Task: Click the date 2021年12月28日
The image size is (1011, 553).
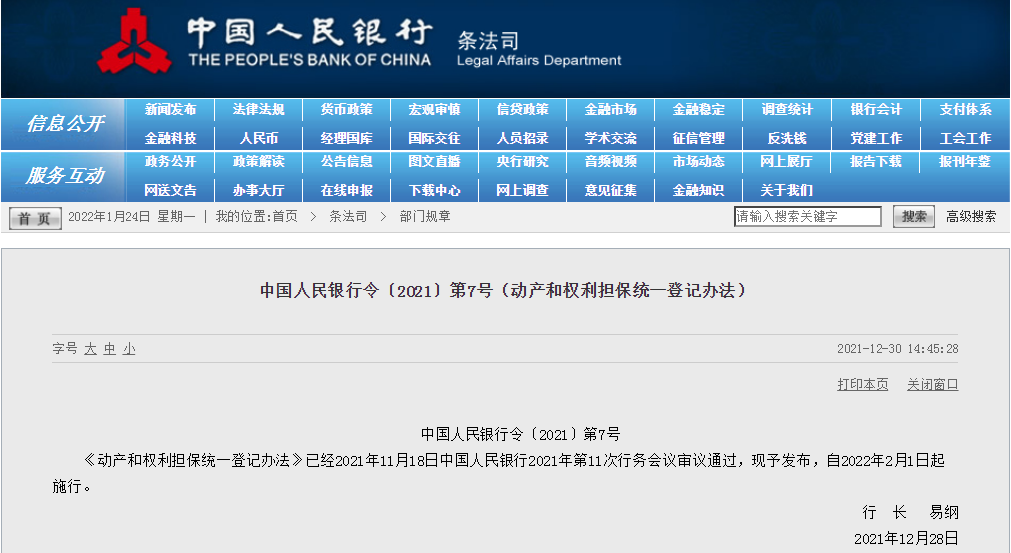Action: pos(906,538)
